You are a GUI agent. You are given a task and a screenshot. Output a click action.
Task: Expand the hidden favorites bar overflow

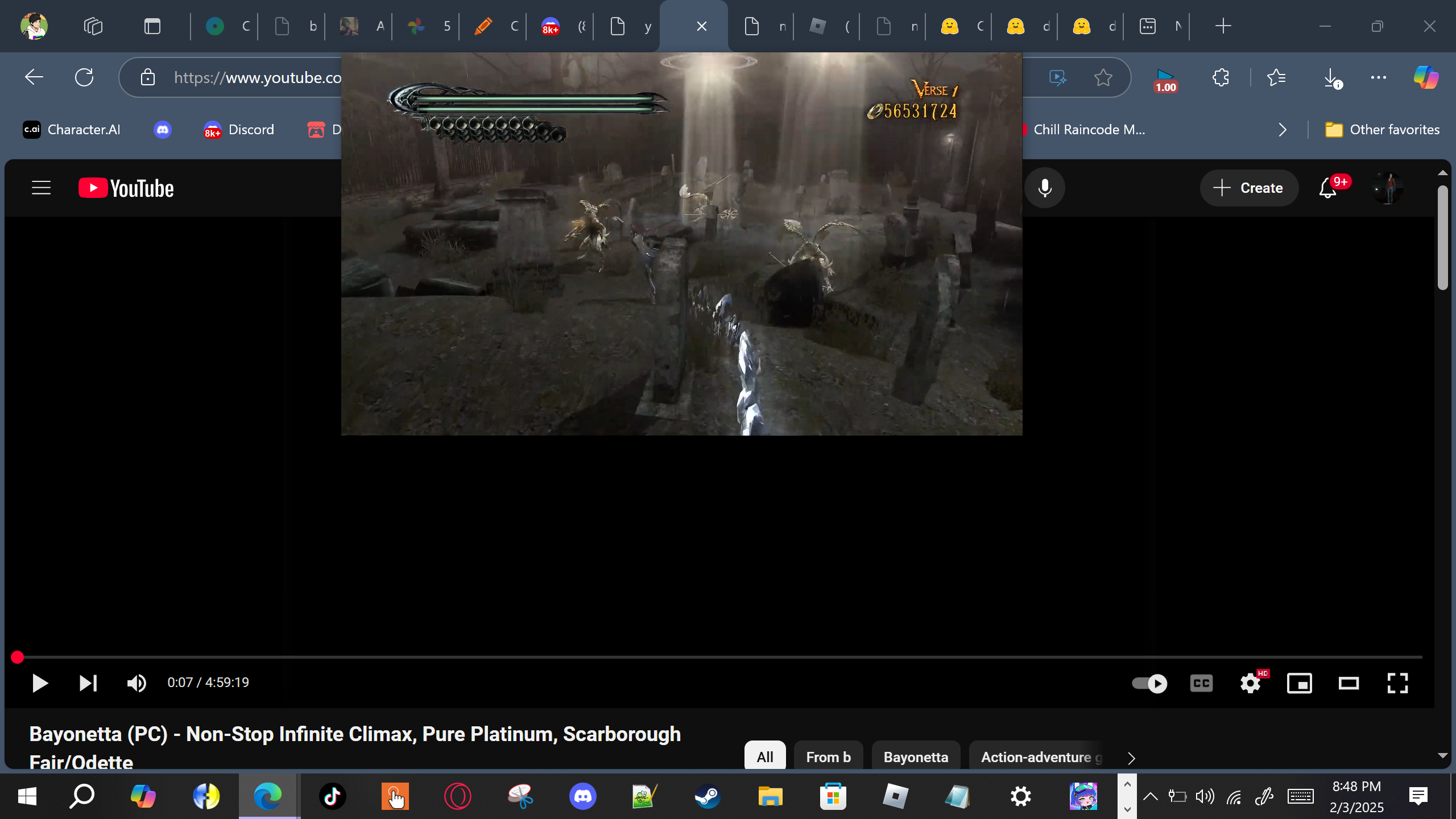(1283, 130)
